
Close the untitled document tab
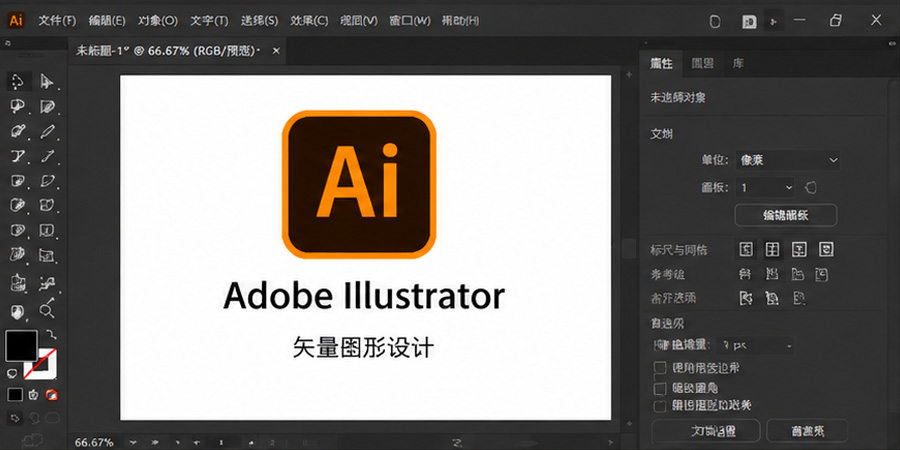click(x=276, y=51)
